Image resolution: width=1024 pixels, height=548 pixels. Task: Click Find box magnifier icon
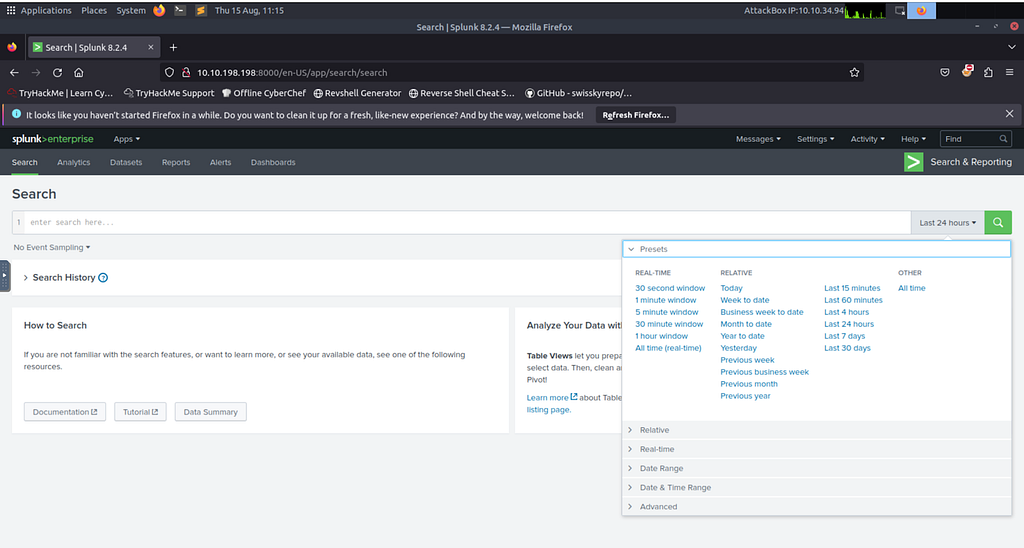pos(1003,138)
